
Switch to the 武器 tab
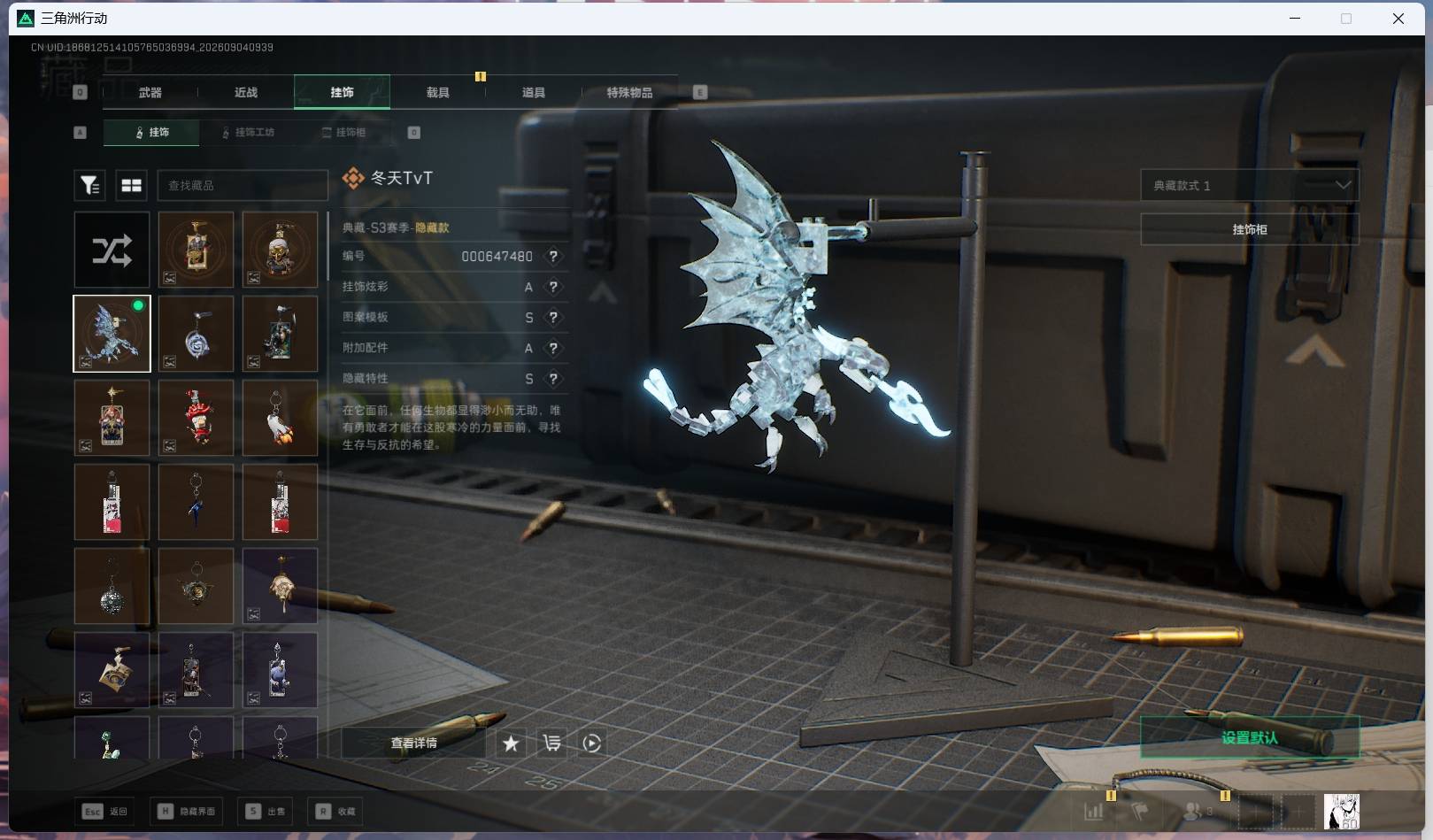150,92
